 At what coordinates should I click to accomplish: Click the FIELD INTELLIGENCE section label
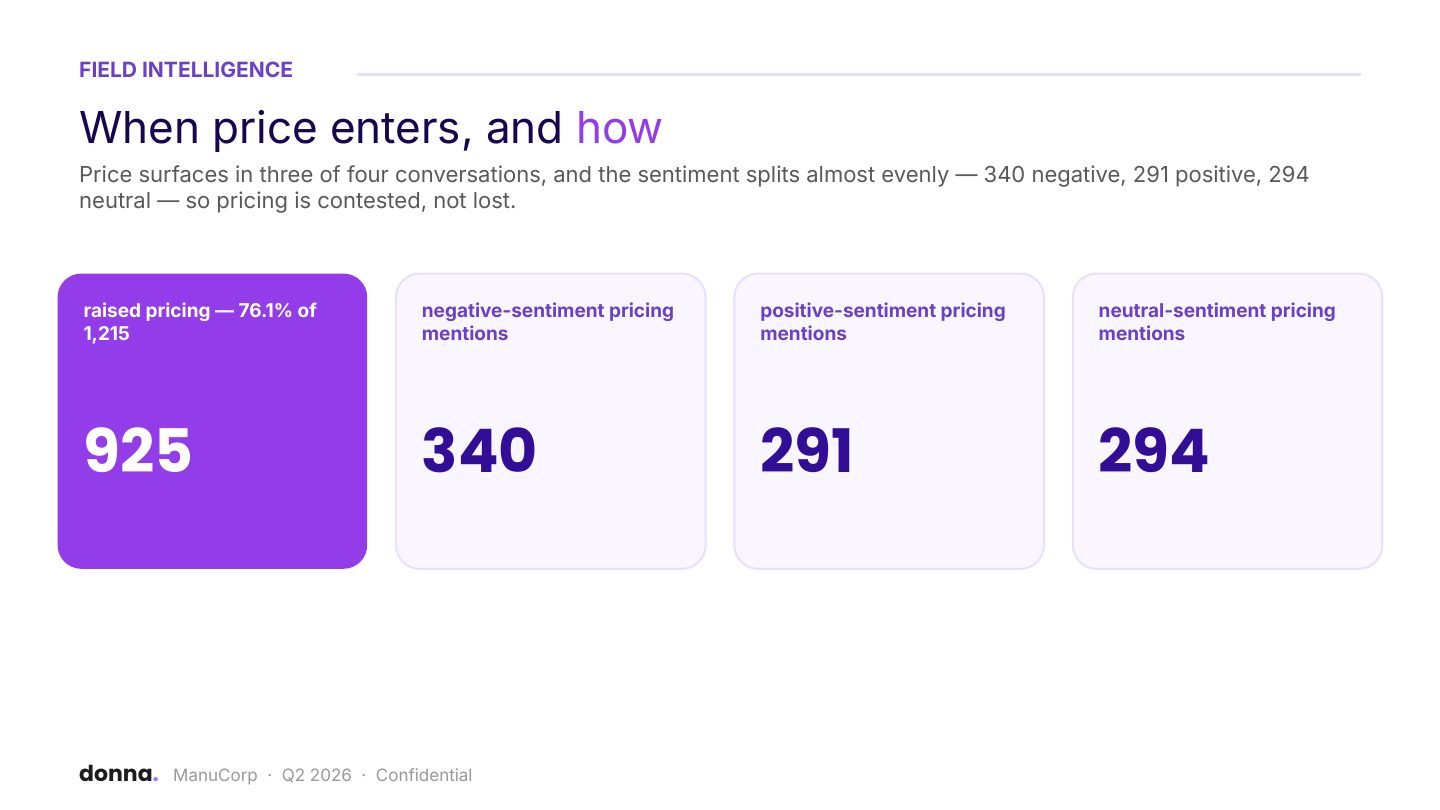tap(186, 70)
